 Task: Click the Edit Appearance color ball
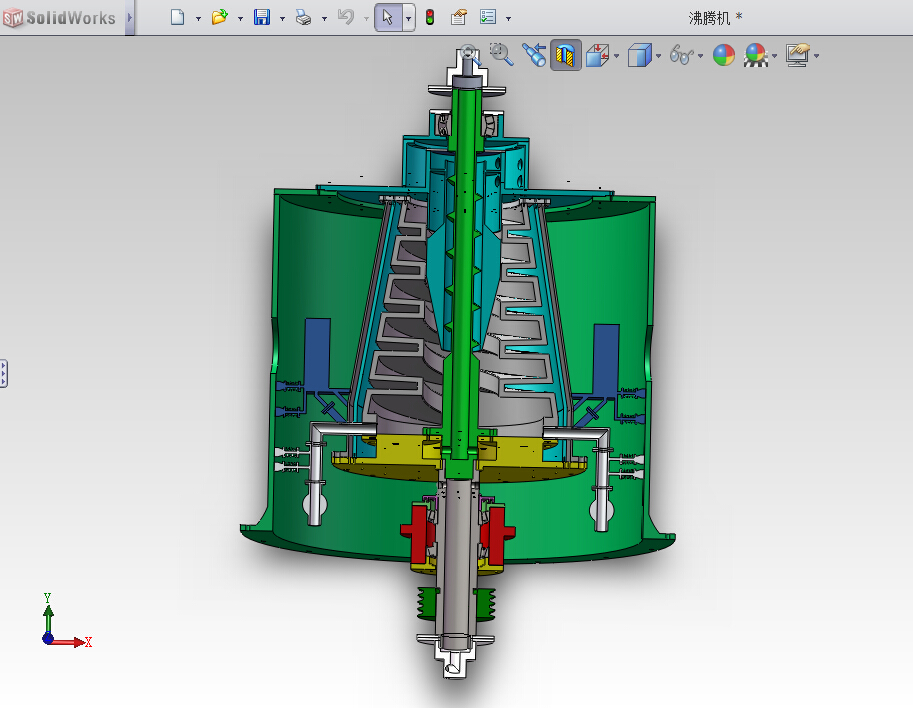click(x=723, y=55)
